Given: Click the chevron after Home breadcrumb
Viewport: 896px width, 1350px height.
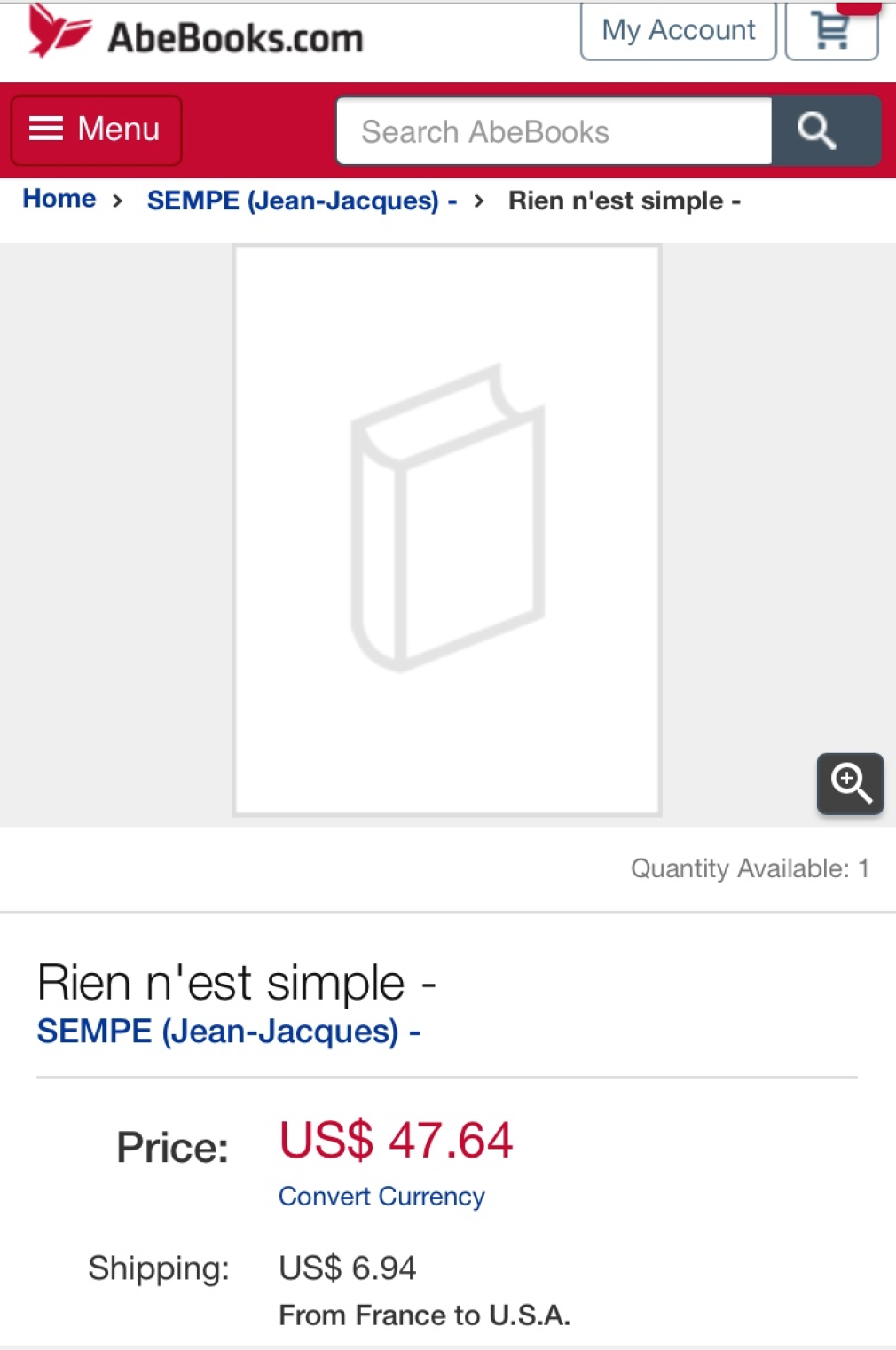Looking at the screenshot, I should point(117,200).
